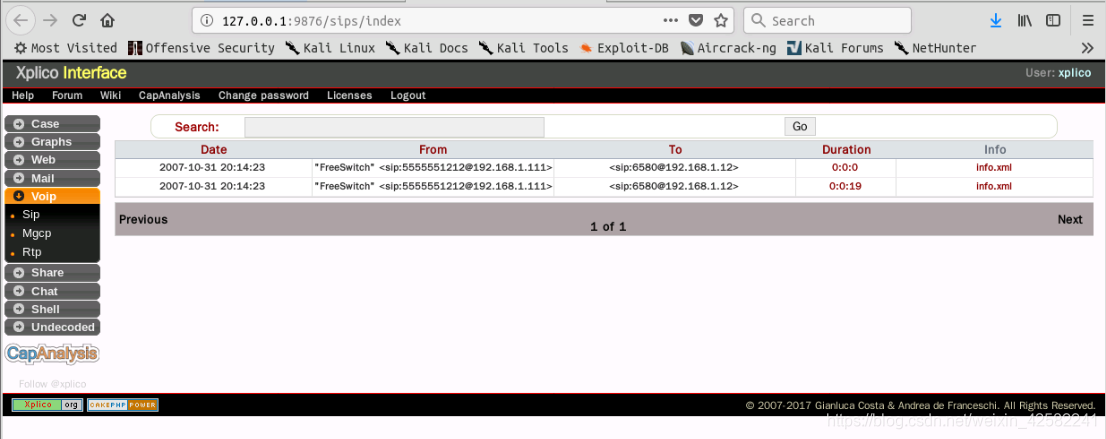Screen dimensions: 1106x439
Task: Open Change password menu item
Action: (263, 95)
